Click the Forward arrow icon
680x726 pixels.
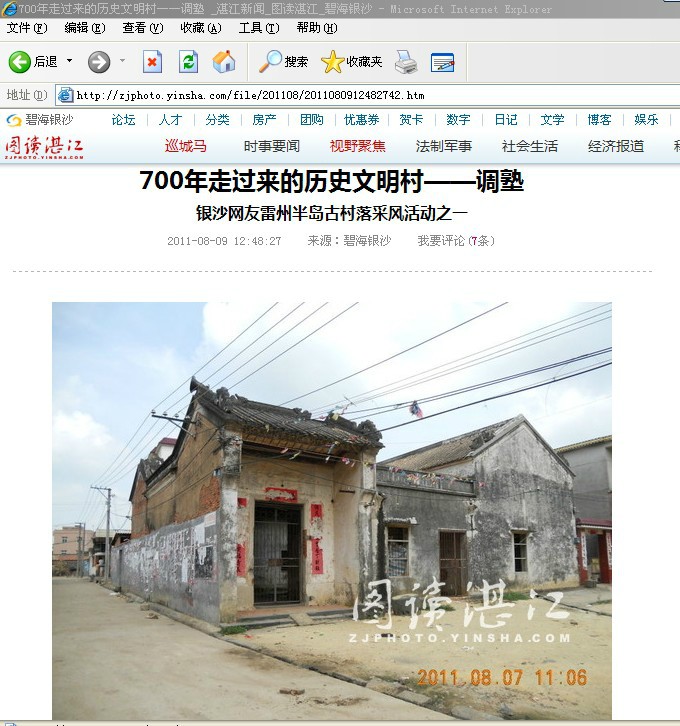coord(98,62)
